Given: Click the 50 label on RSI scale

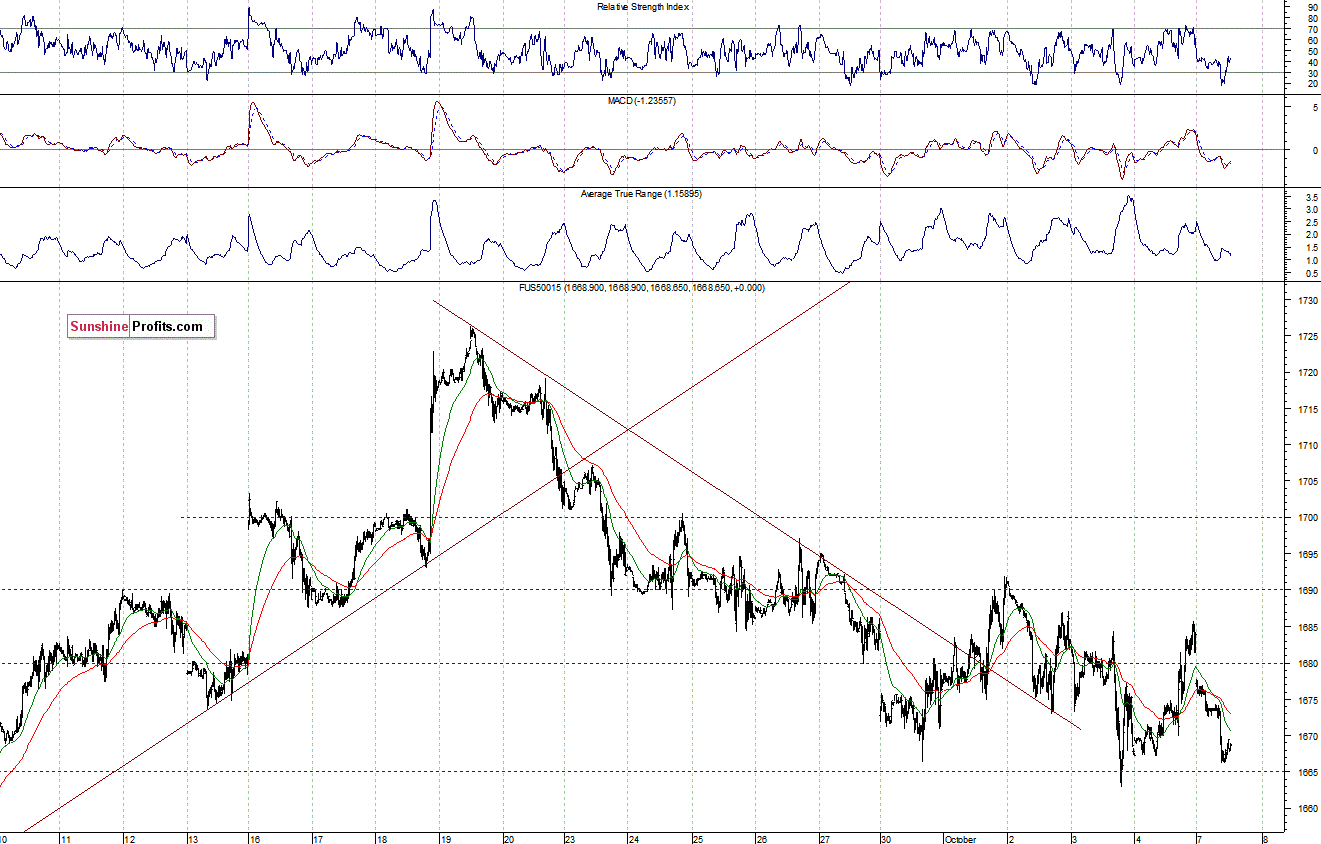Looking at the screenshot, I should click(1312, 52).
